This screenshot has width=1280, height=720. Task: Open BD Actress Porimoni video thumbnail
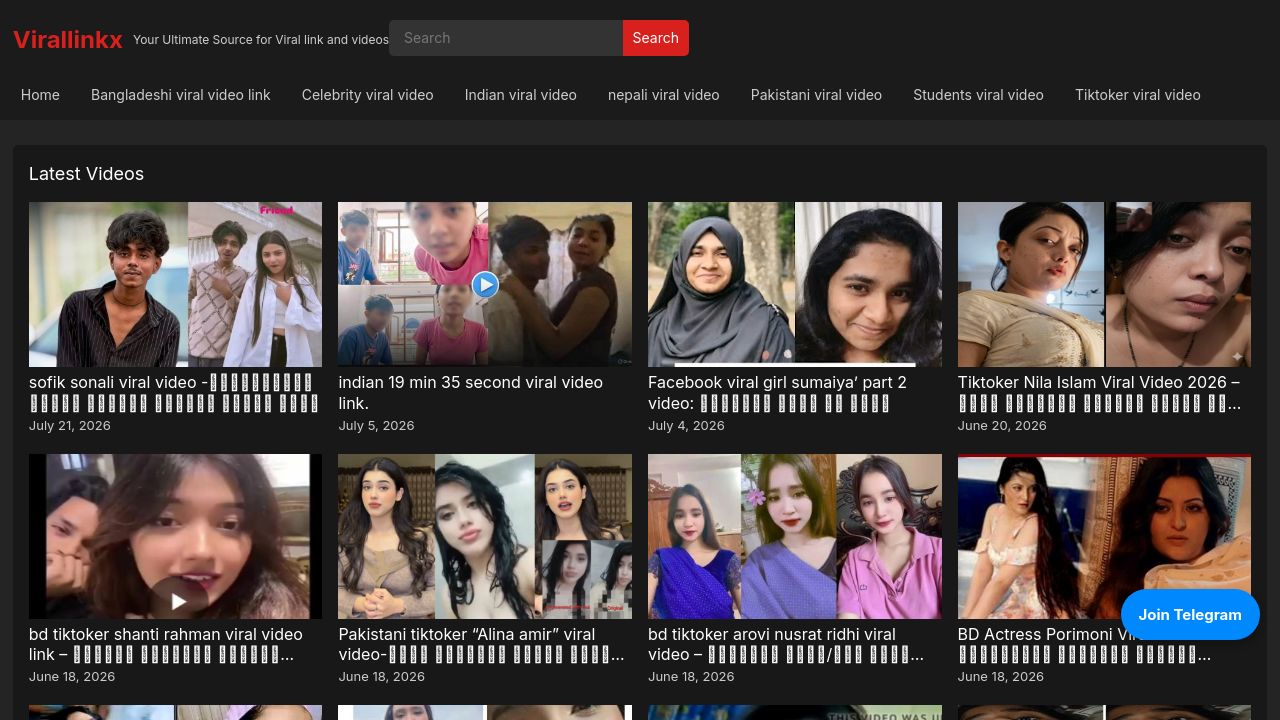(1104, 536)
